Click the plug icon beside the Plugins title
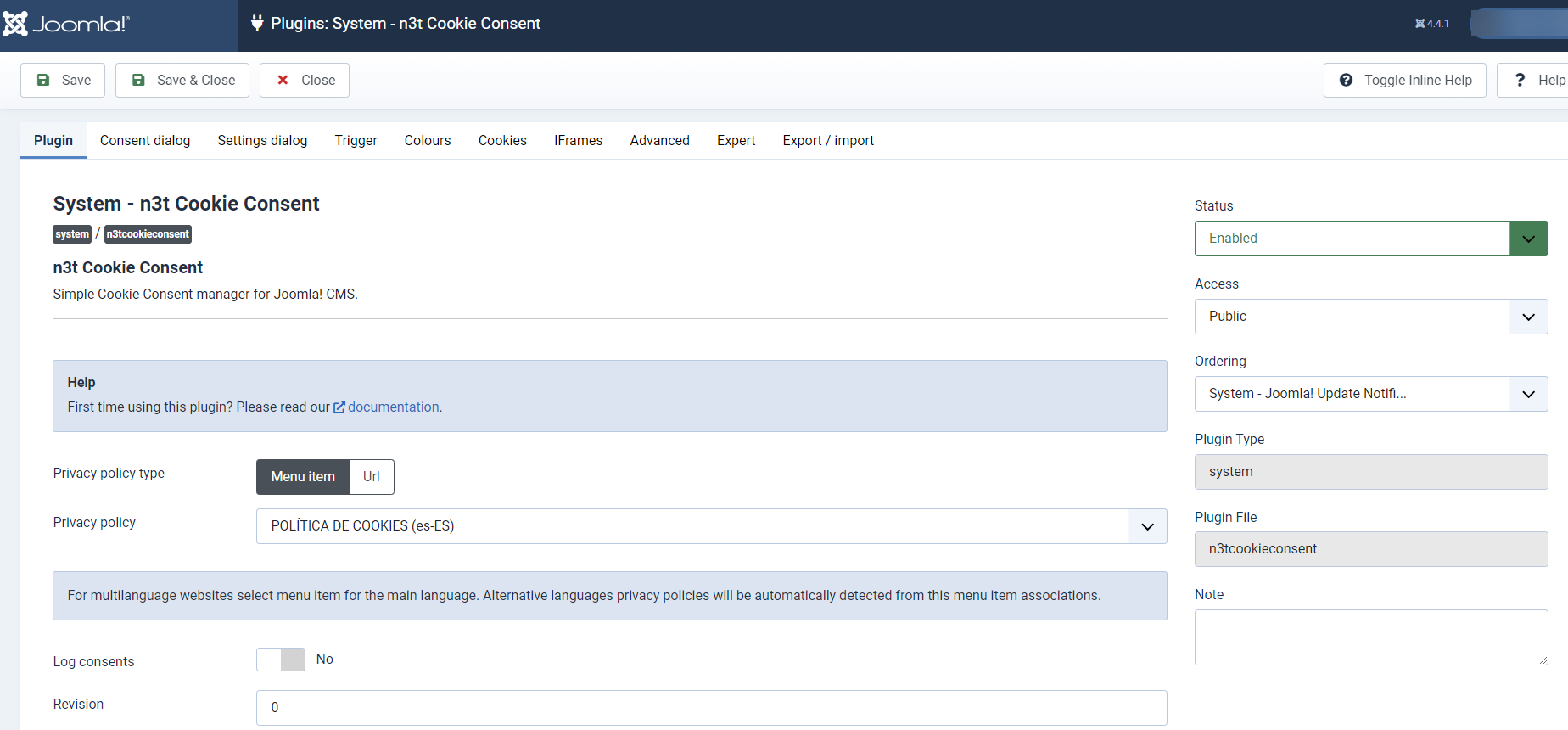Image resolution: width=1568 pixels, height=730 pixels. [x=257, y=23]
